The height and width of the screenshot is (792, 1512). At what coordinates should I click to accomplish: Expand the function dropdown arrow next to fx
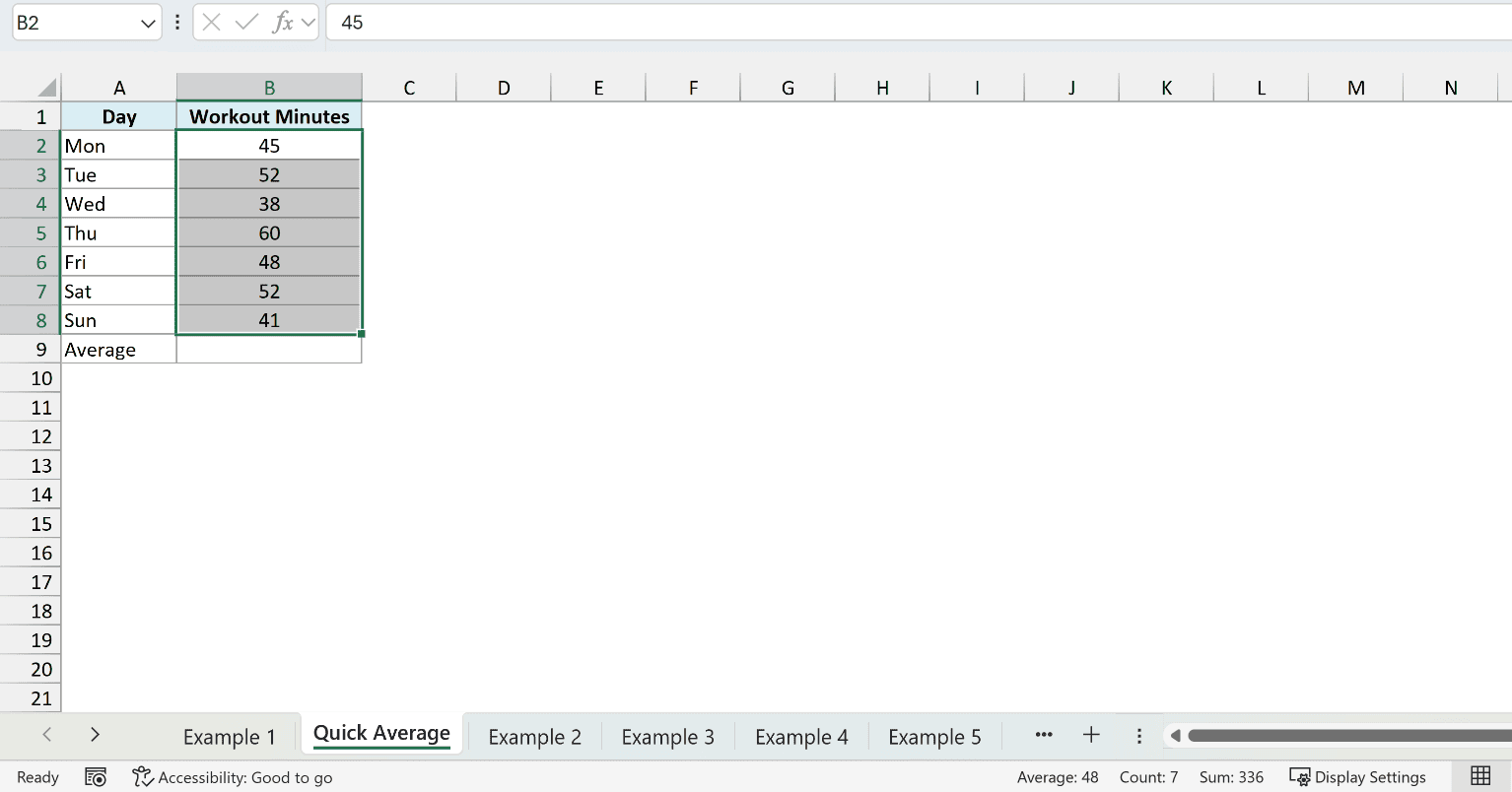click(309, 23)
